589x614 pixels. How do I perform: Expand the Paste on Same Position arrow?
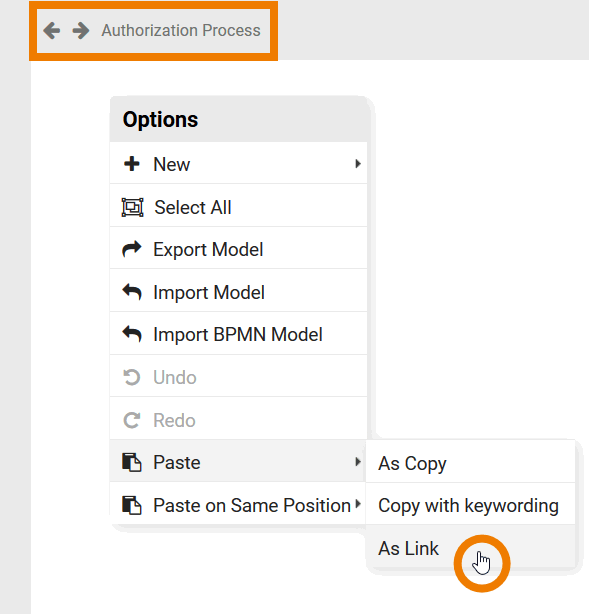pyautogui.click(x=358, y=504)
